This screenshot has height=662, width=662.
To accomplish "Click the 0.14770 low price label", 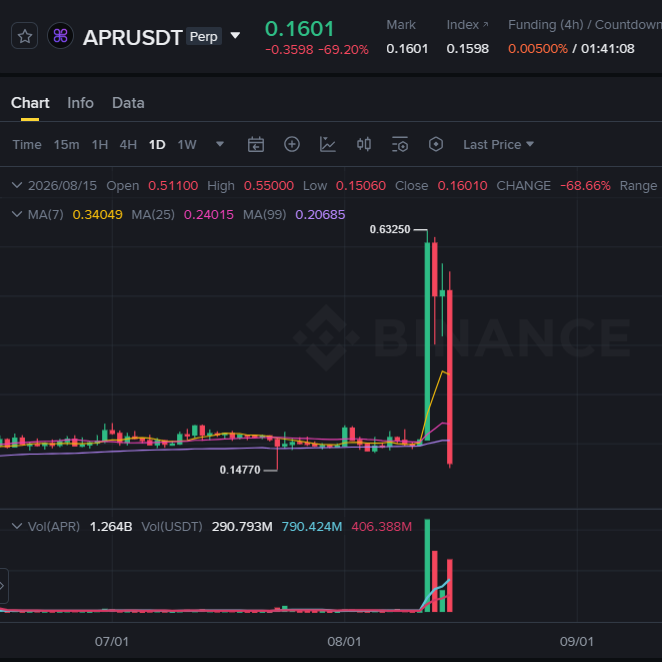I will [x=240, y=470].
